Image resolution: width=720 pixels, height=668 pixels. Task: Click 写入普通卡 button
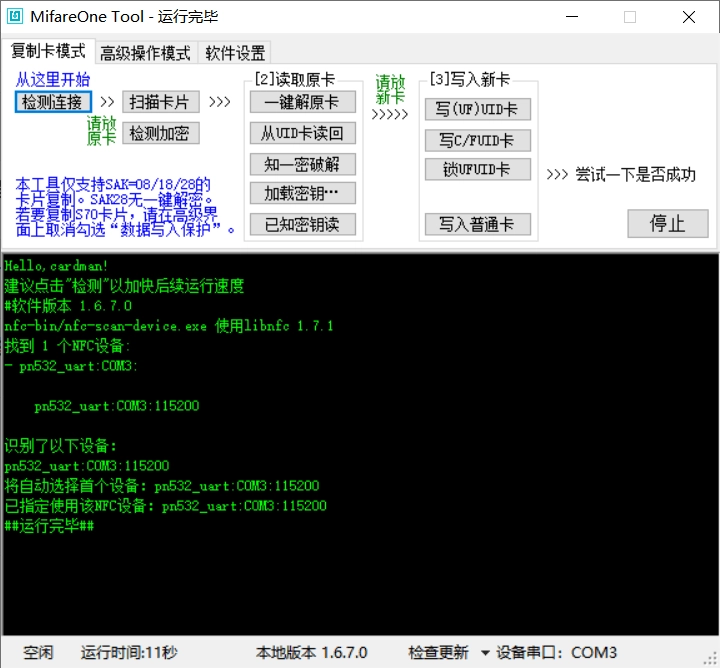(x=478, y=225)
